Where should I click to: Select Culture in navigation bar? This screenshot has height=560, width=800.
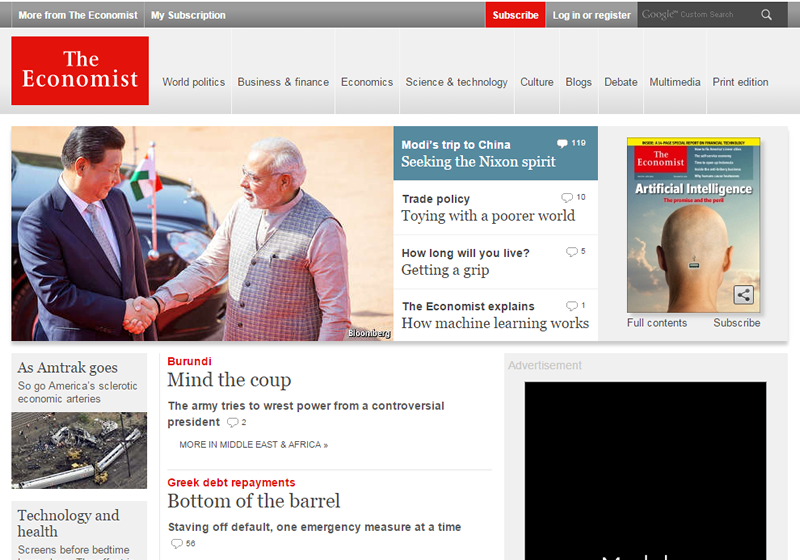537,82
